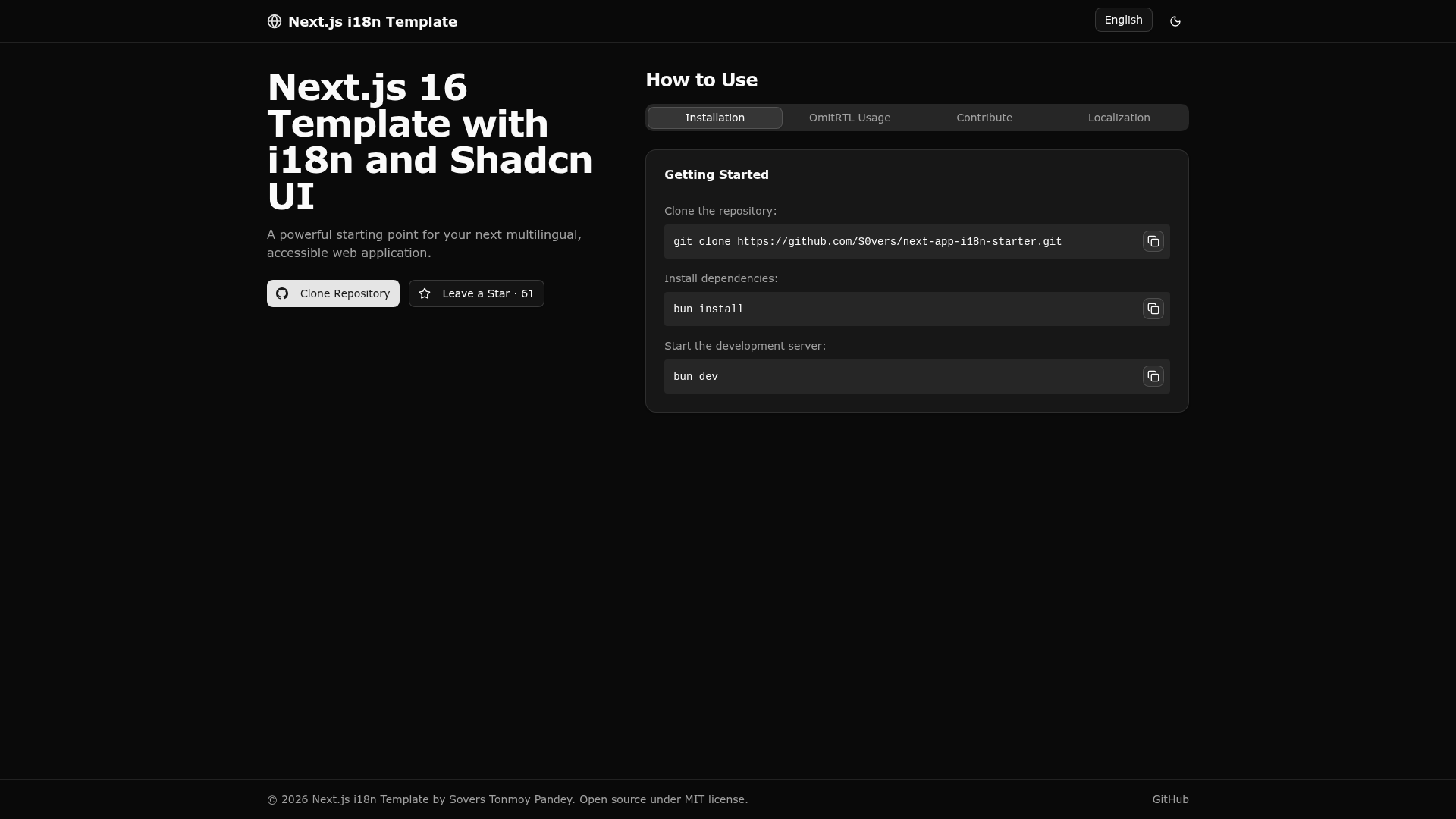Open the Contribute tab
The height and width of the screenshot is (819, 1456).
(x=984, y=118)
